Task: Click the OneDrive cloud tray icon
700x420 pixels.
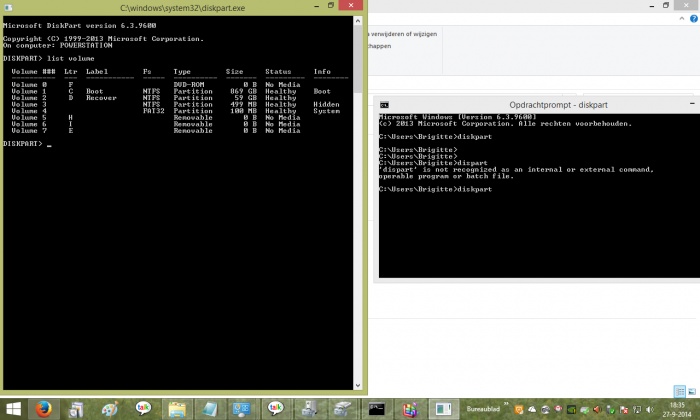Action: click(x=532, y=409)
